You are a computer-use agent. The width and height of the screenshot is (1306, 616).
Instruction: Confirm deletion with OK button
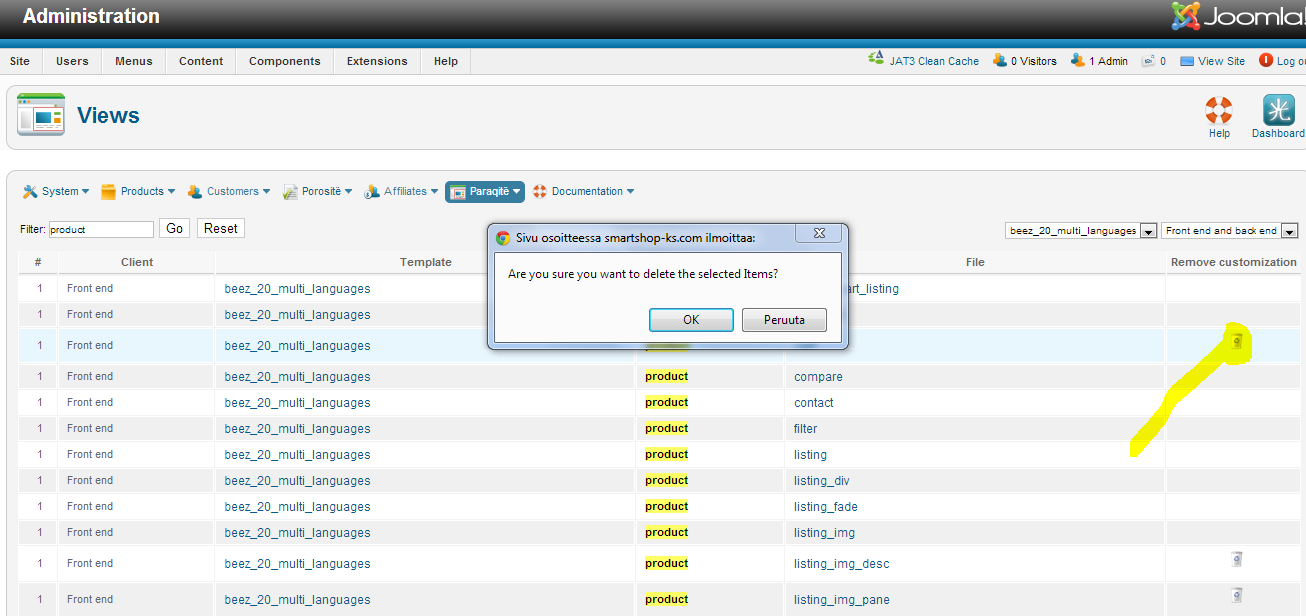click(691, 320)
